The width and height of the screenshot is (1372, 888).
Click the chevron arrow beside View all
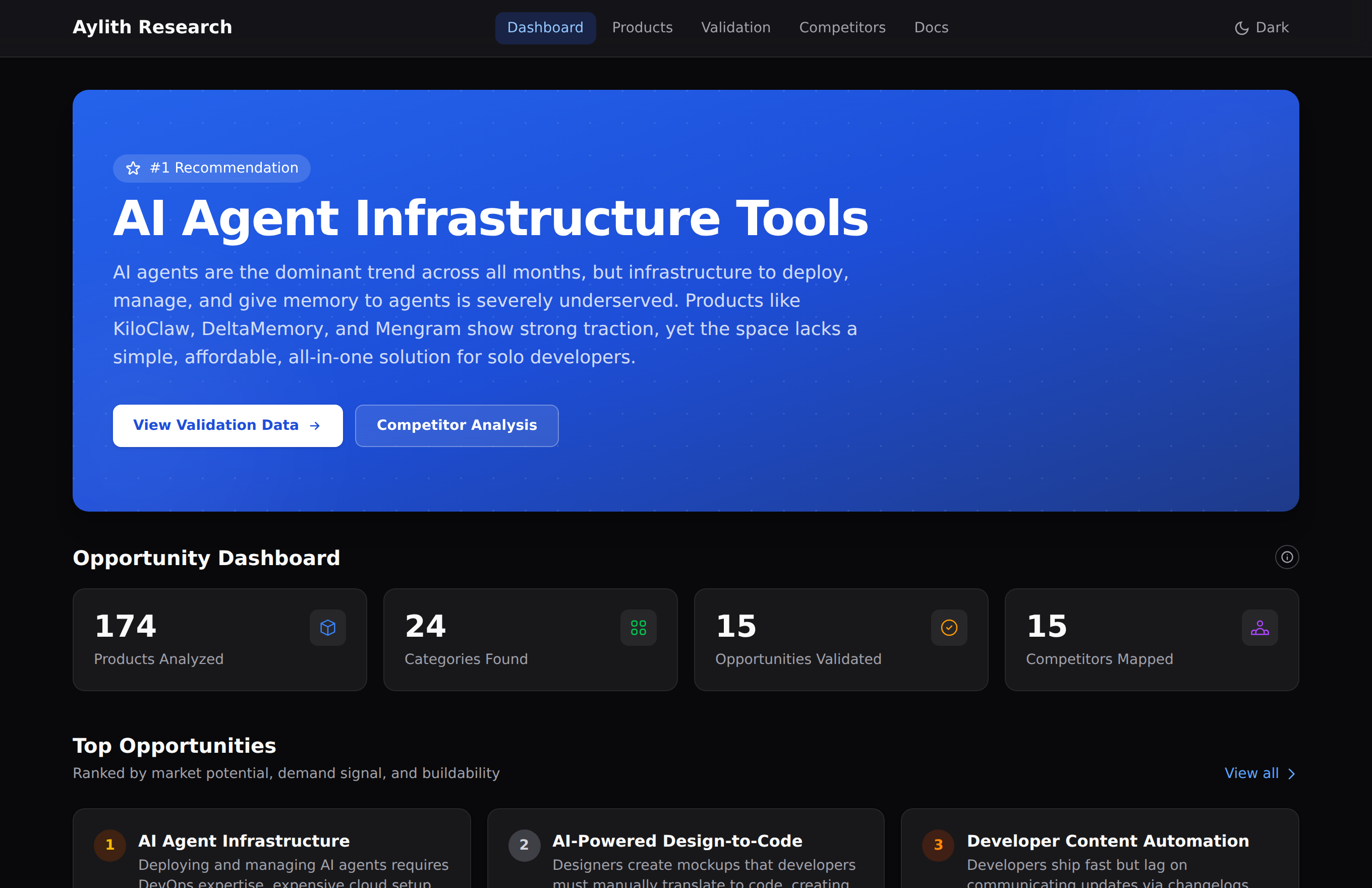click(1291, 774)
